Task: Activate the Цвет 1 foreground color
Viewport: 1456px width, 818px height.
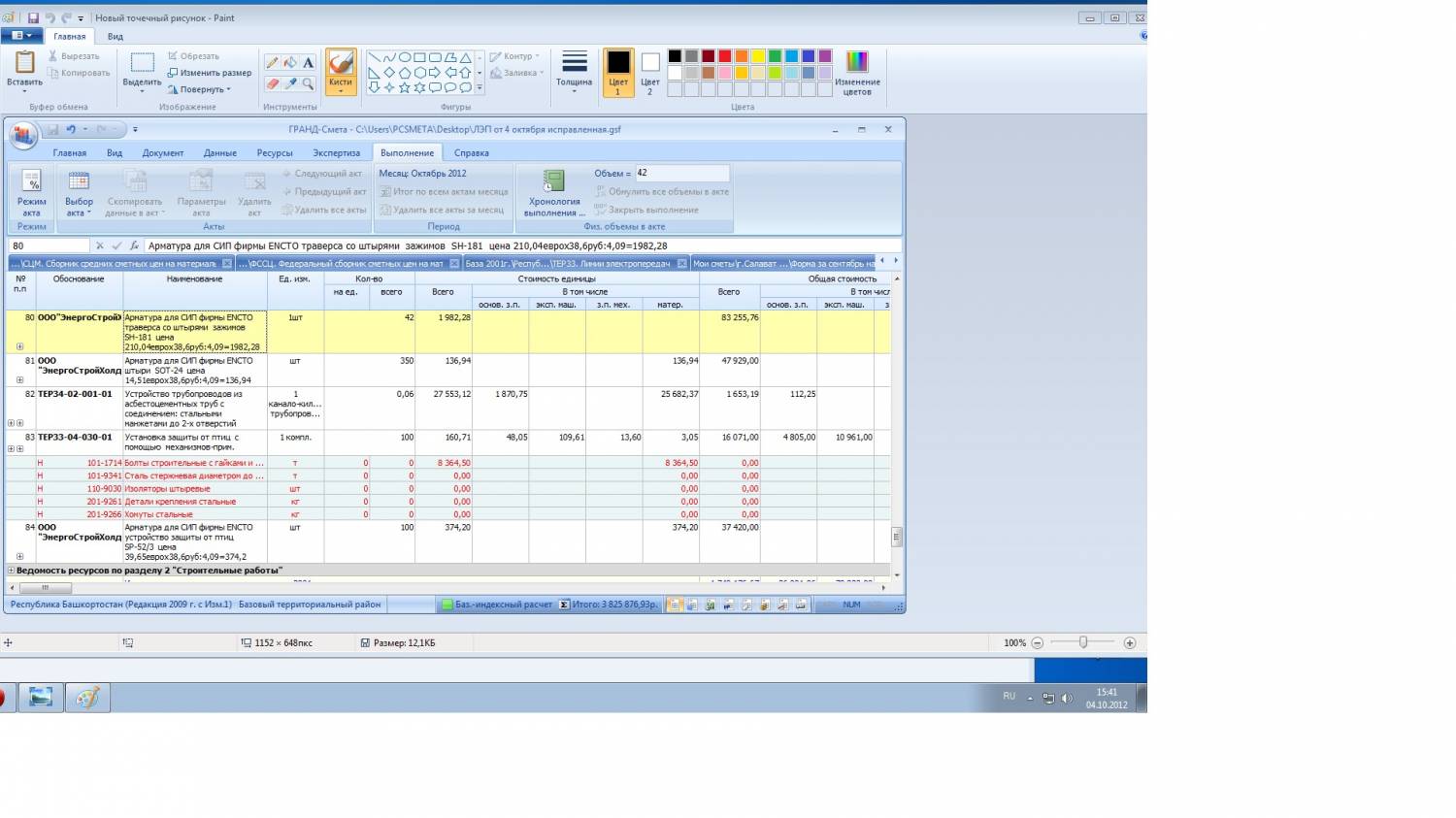Action: click(x=618, y=73)
